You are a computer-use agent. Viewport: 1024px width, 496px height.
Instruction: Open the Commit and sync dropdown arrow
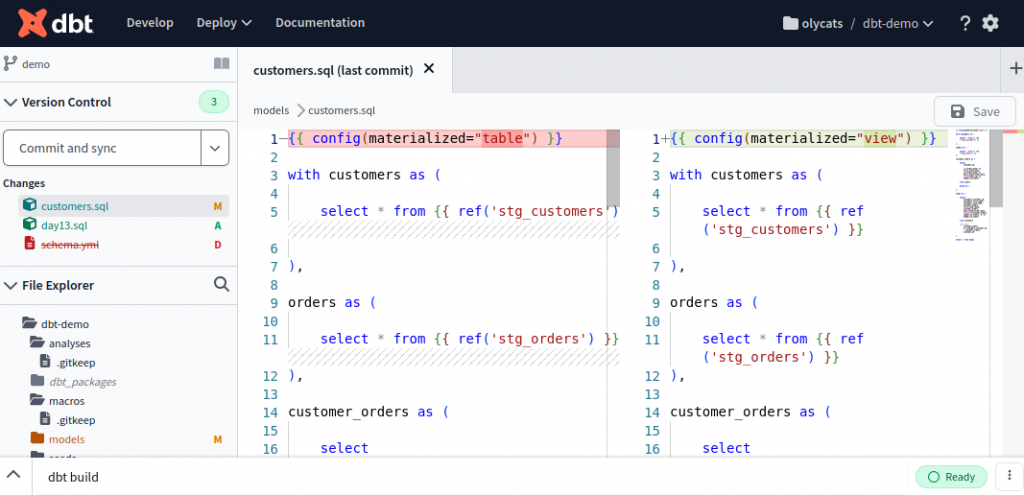click(x=215, y=148)
